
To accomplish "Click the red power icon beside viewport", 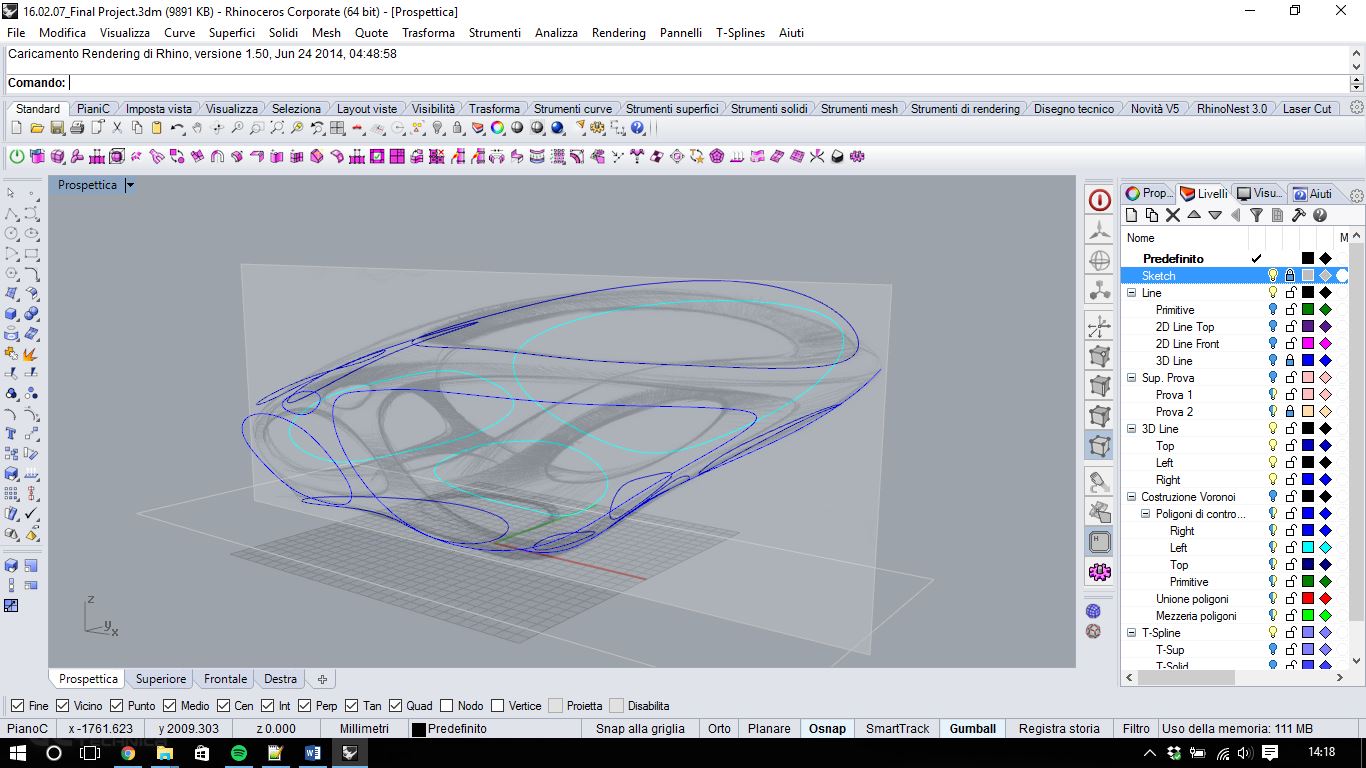I will pos(1099,200).
